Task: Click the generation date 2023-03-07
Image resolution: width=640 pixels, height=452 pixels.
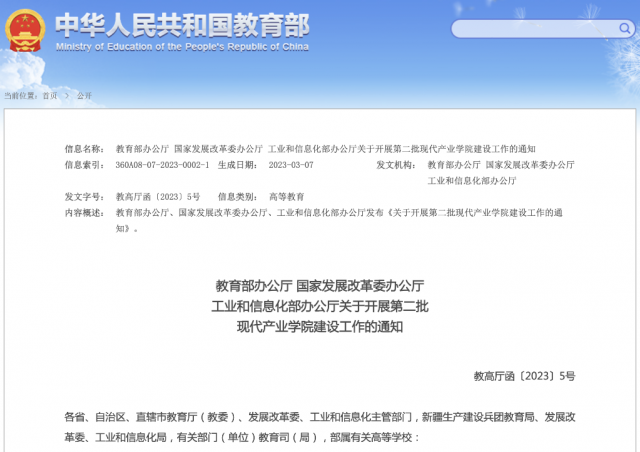Action: click(x=291, y=164)
